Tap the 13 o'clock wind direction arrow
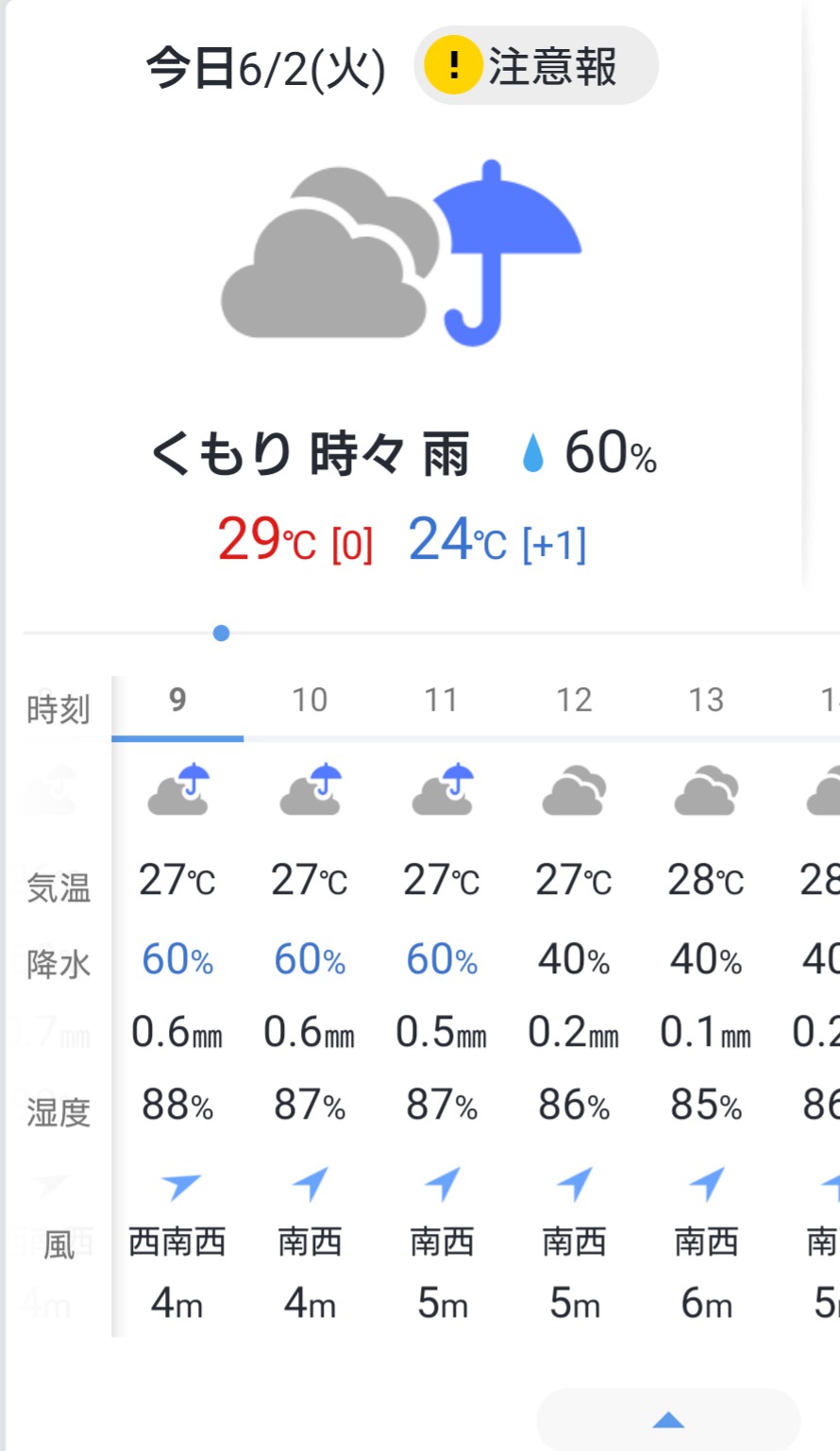Screen dimensions: 840x1451 (x=707, y=1183)
